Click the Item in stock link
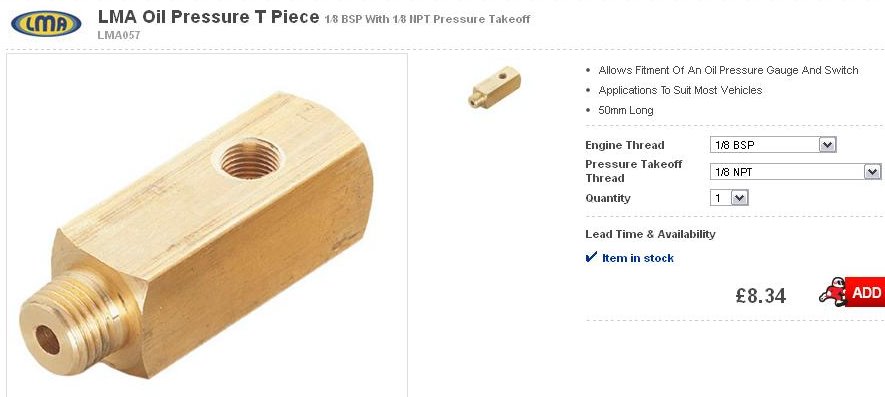This screenshot has width=885, height=397. coord(638,258)
